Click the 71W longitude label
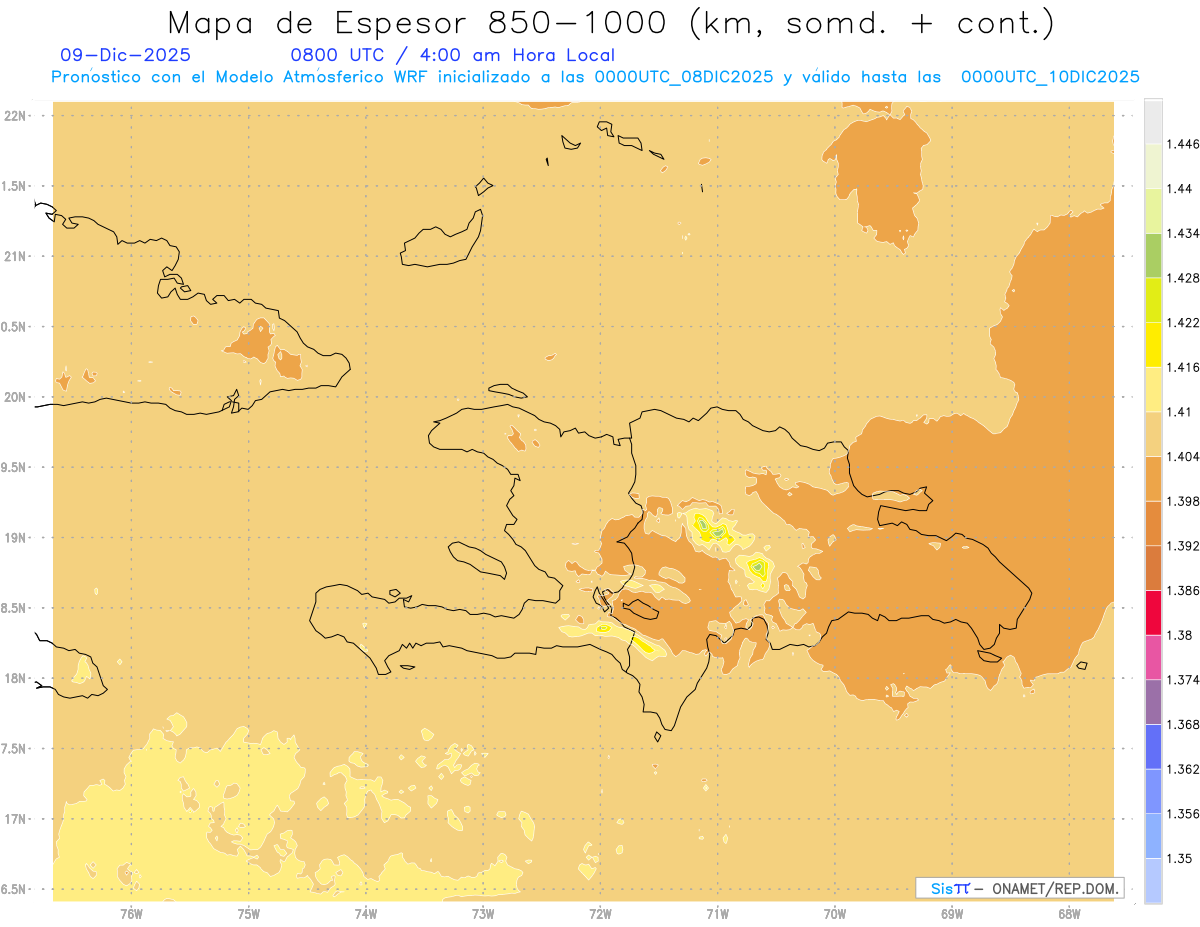The height and width of the screenshot is (927, 1200). (717, 914)
